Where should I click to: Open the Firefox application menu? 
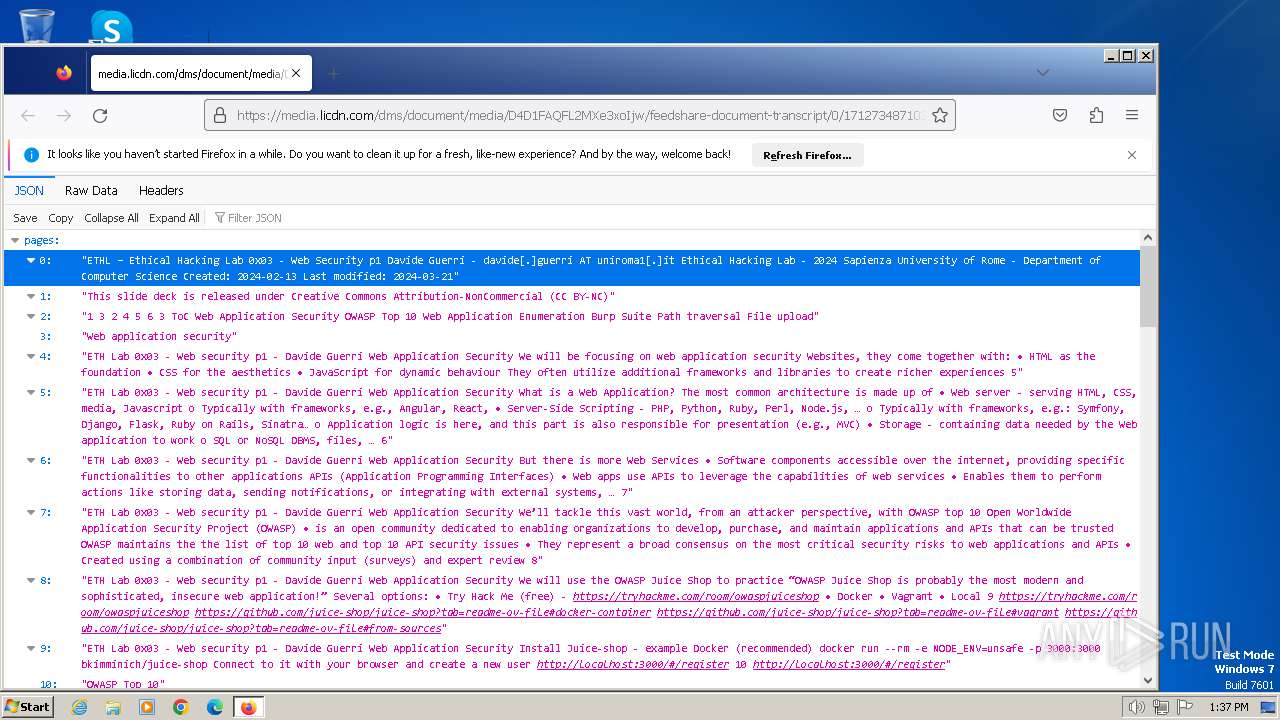tap(1132, 116)
